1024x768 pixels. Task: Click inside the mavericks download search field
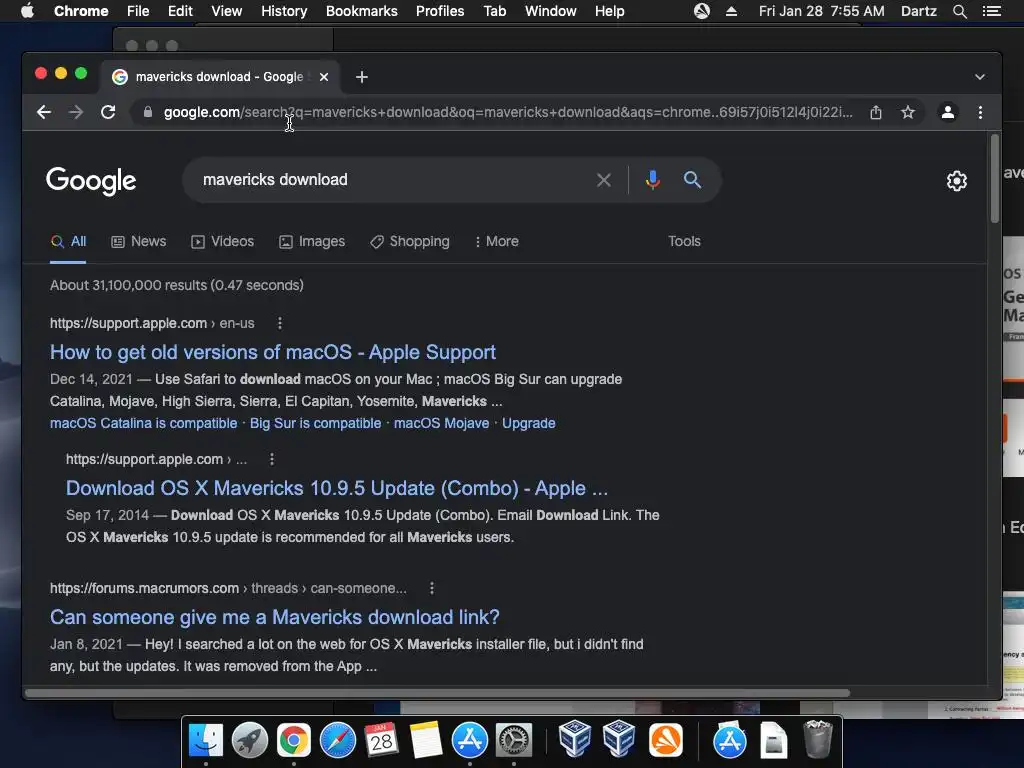[x=392, y=180]
